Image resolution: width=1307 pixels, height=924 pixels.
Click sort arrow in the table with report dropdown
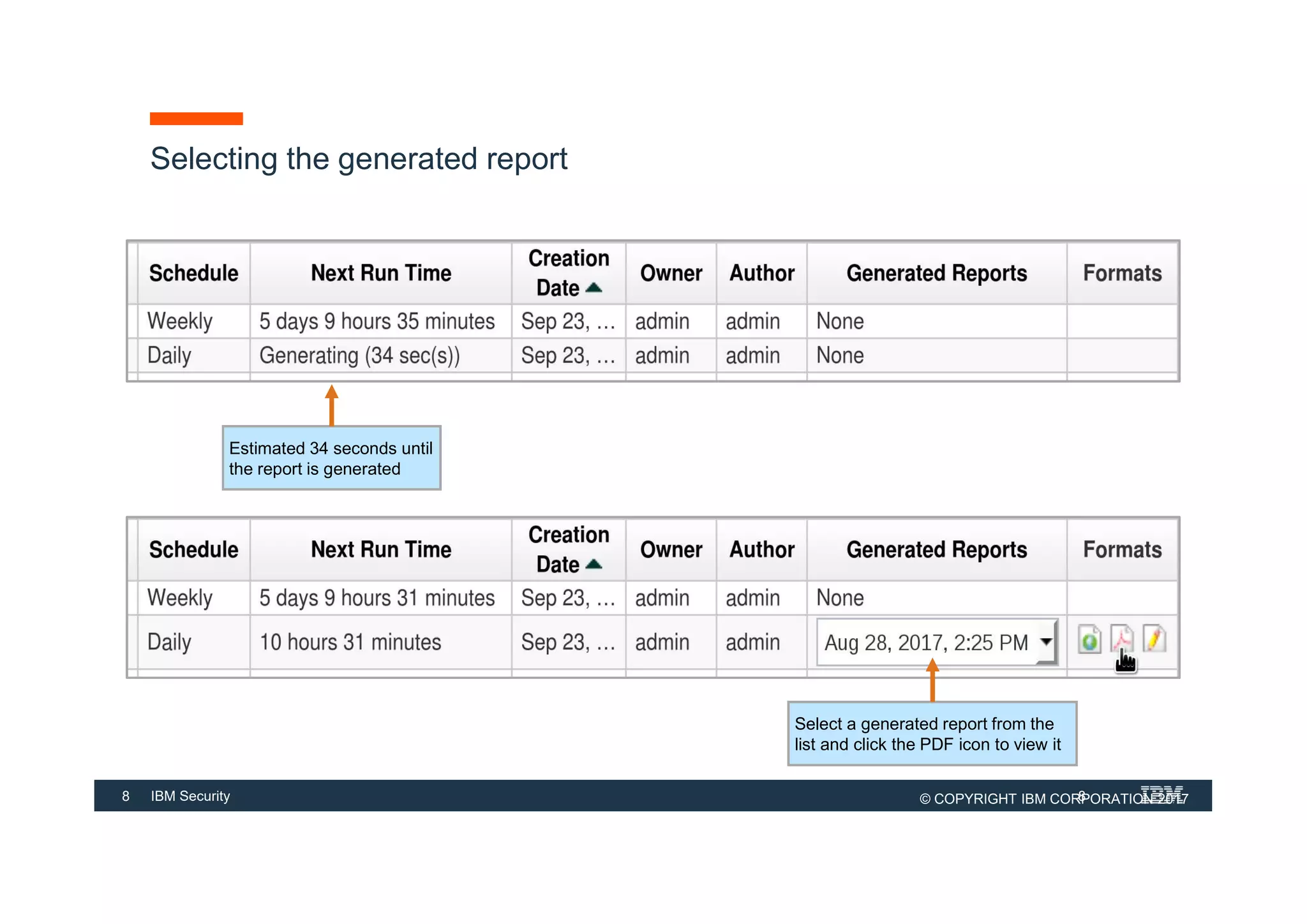594,564
